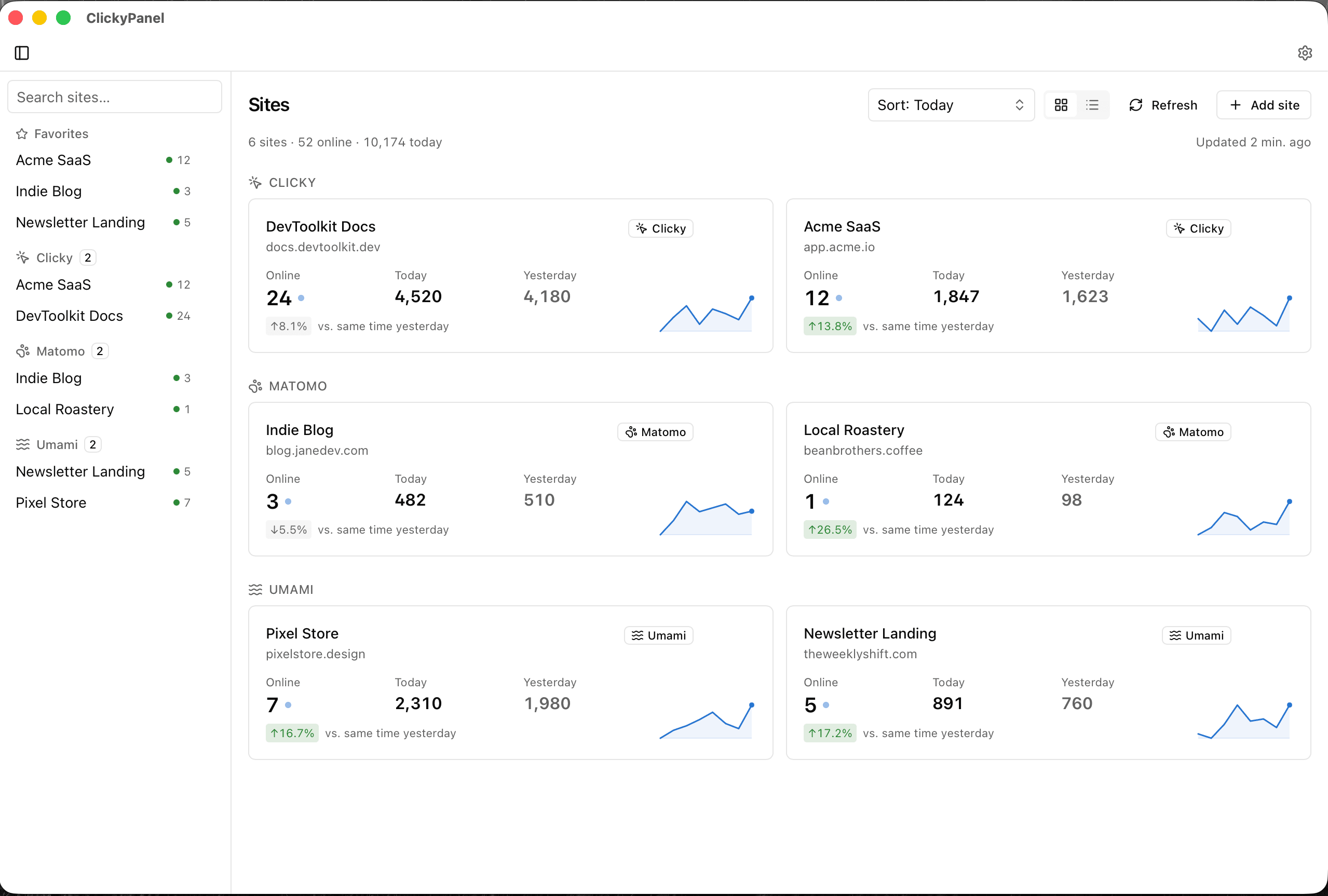Click the UMAMI section header icon
1328x896 pixels.
[x=255, y=590]
